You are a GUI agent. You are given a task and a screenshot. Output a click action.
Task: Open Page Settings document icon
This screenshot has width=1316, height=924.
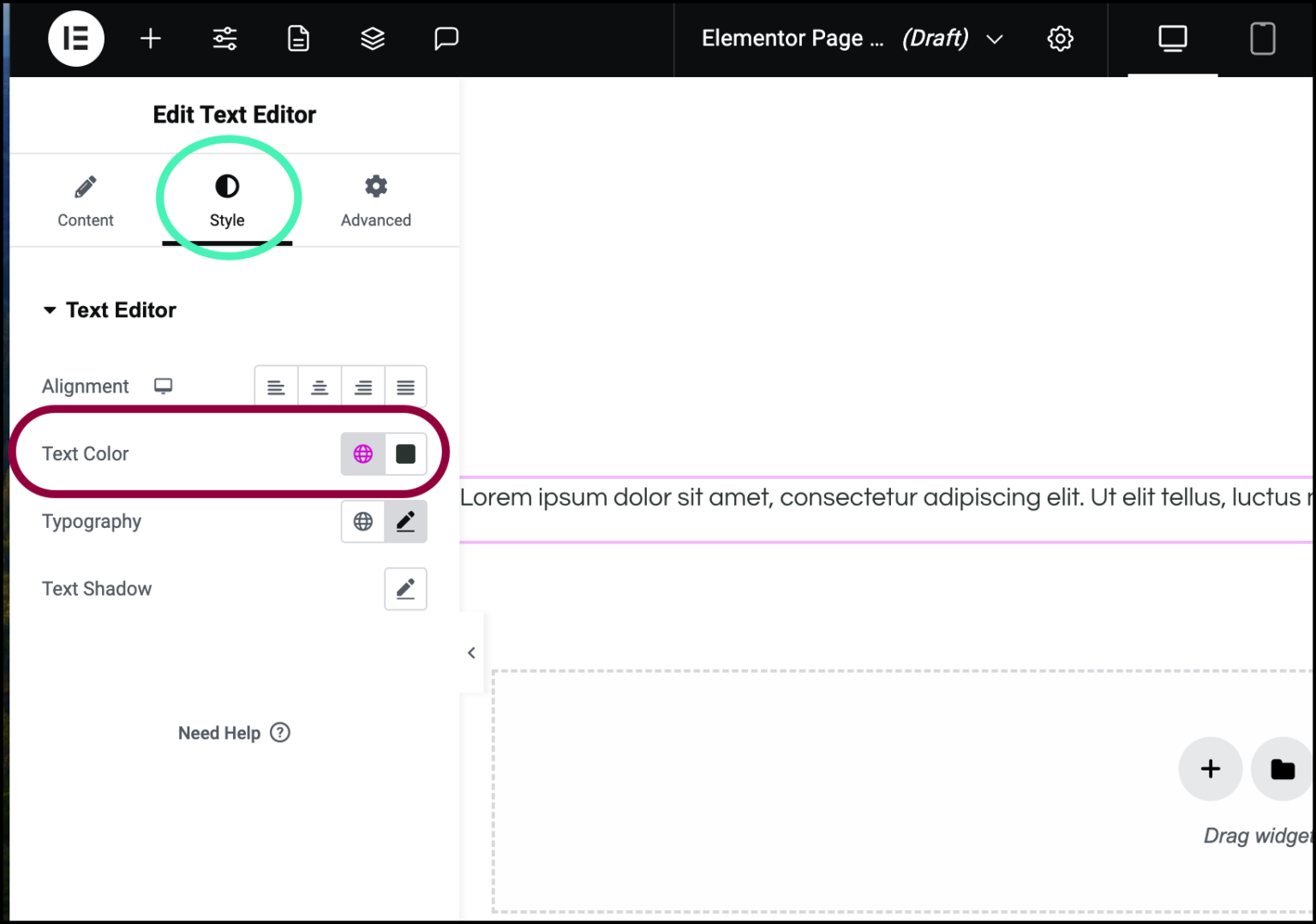(297, 39)
